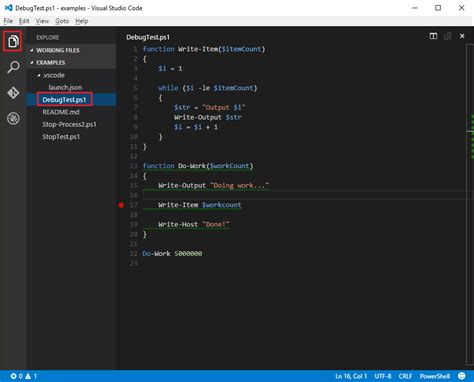This screenshot has width=474, height=382.
Task: Click the "function Do-Work" declaration line
Action: pyautogui.click(x=198, y=166)
